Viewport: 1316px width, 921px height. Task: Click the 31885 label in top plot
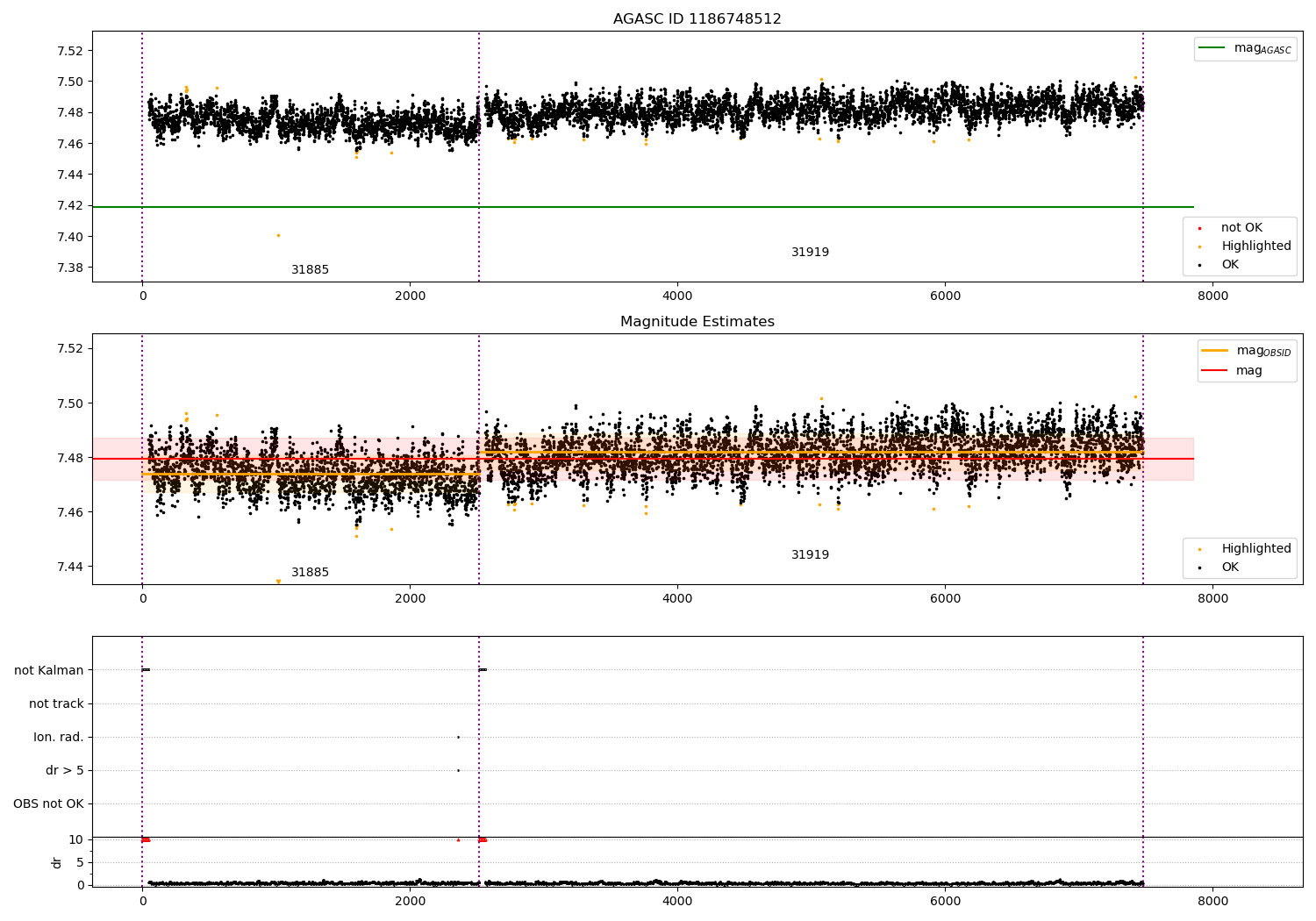310,270
